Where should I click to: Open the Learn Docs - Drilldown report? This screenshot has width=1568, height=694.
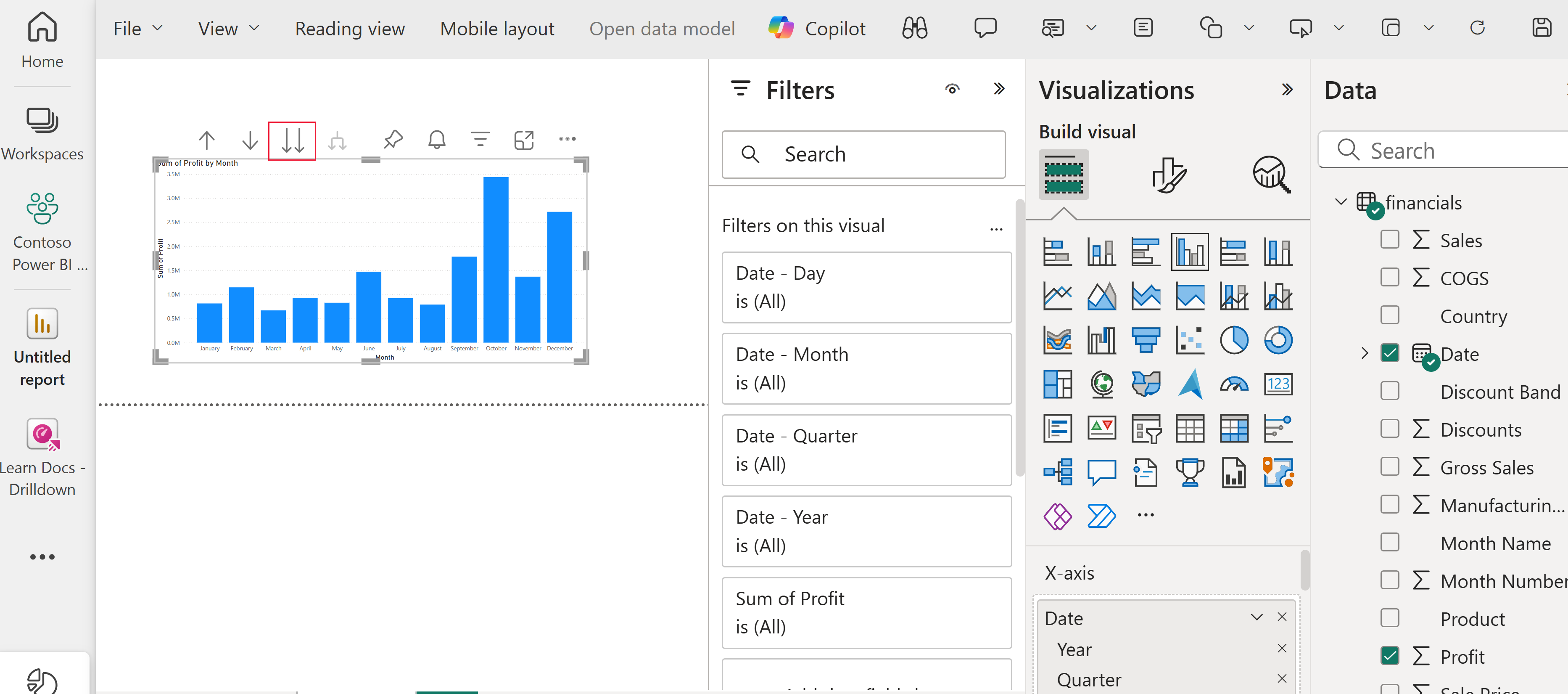[42, 457]
